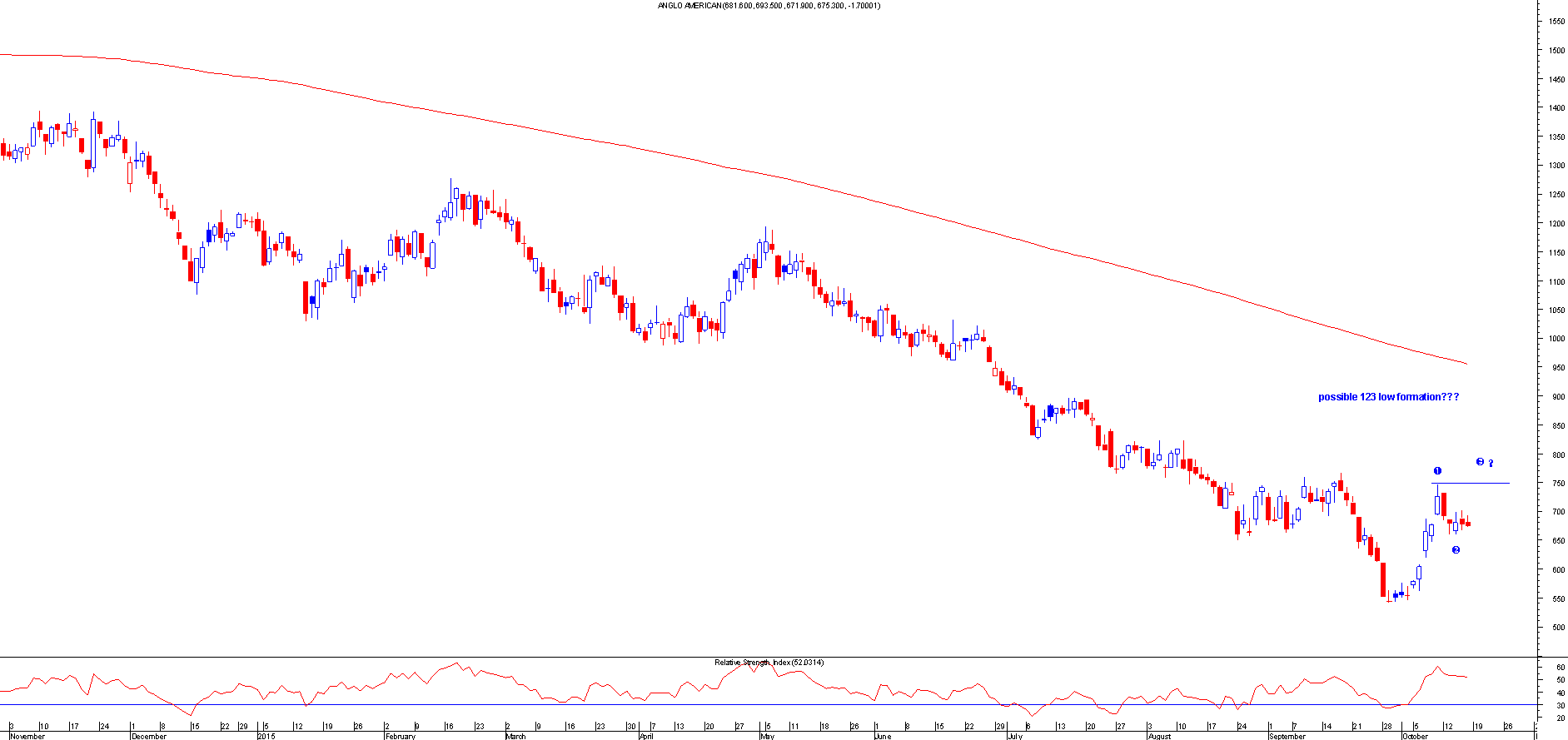
Task: Click the May label on date axis
Action: click(x=767, y=736)
